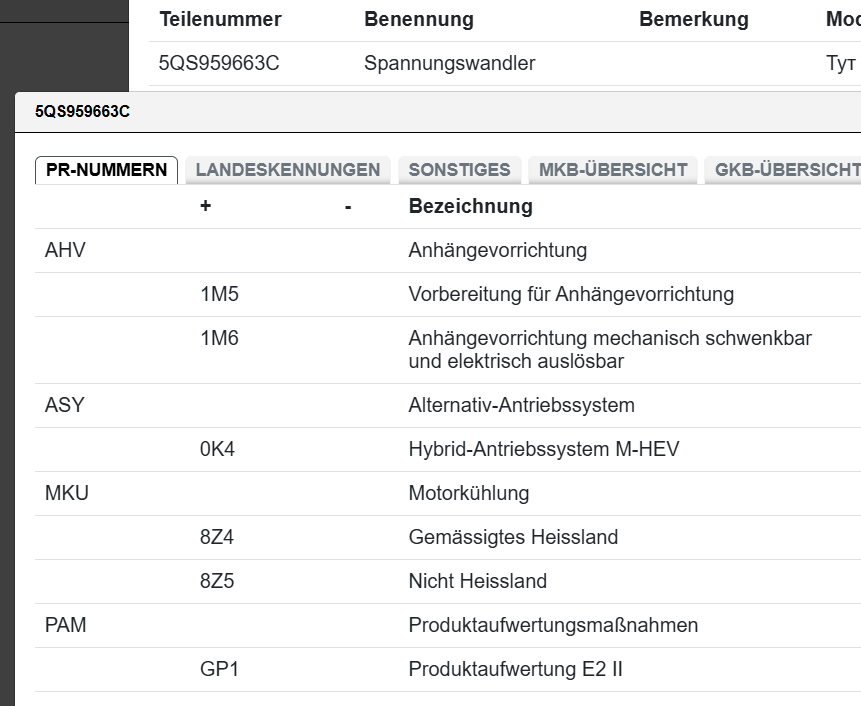Image resolution: width=861 pixels, height=706 pixels.
Task: Open the LANDESKENNUNGEN tab
Action: pyautogui.click(x=288, y=170)
